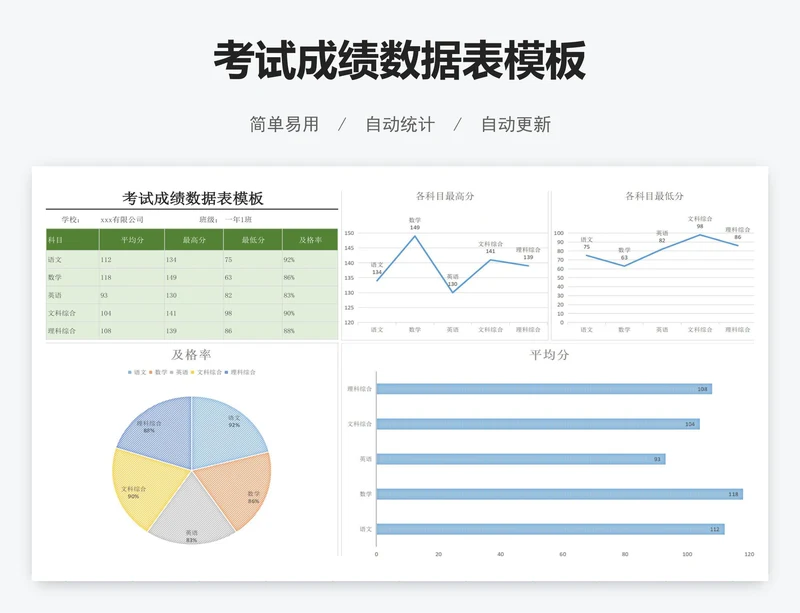
Task: Select the 平均分 table header cell
Action: (132, 239)
